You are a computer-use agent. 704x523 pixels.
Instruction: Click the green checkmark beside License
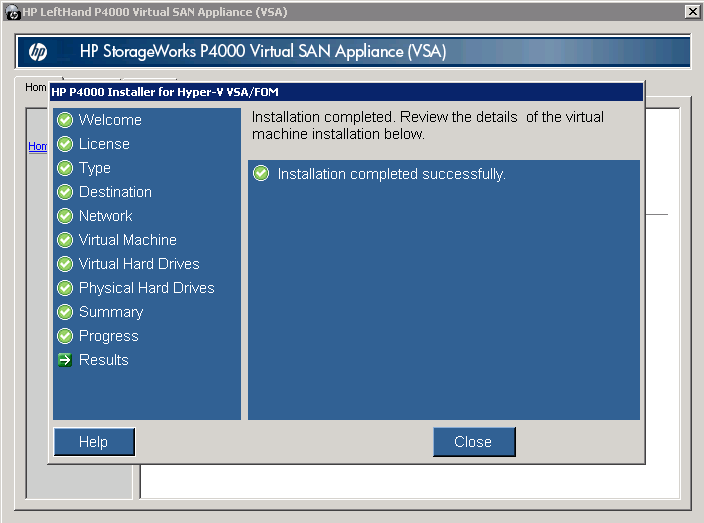coord(65,144)
